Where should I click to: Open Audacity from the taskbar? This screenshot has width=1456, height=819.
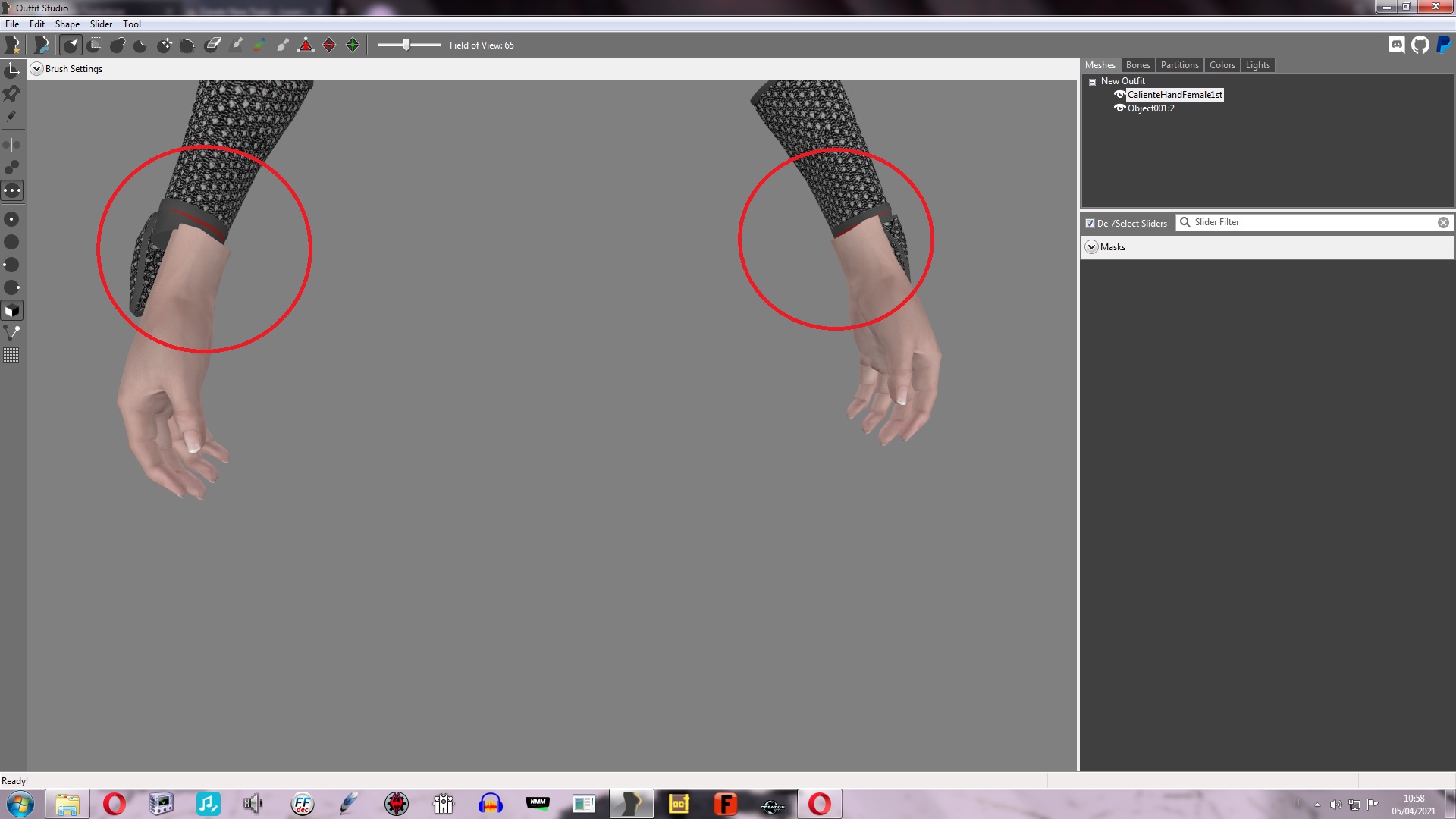(x=491, y=804)
